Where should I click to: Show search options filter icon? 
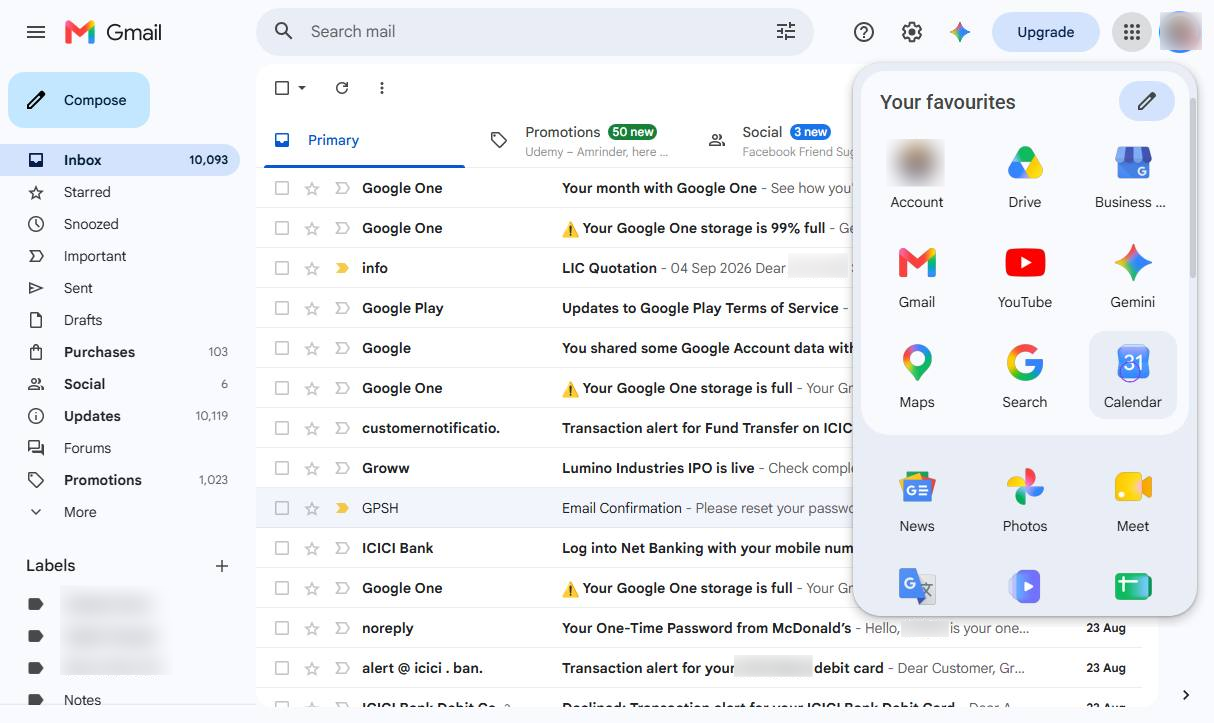(x=786, y=32)
